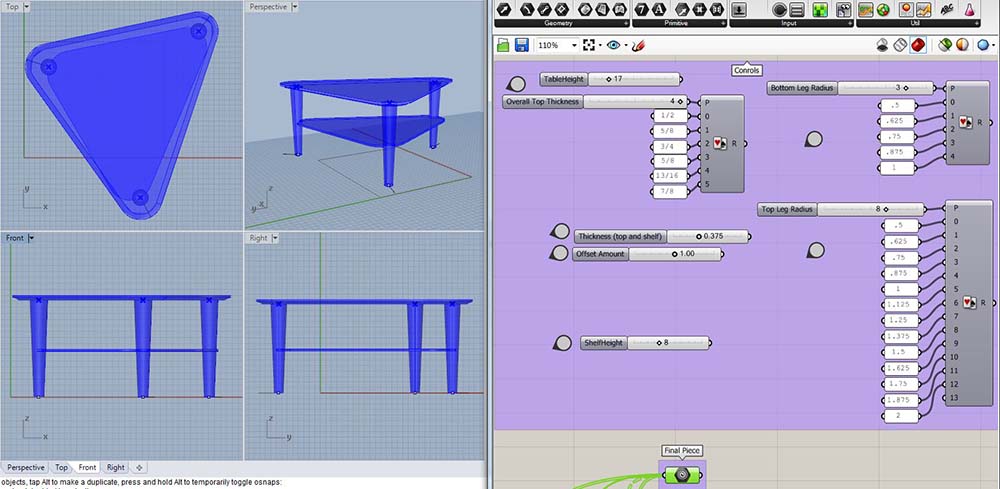Toggle the circle button beside ShelfHeight
This screenshot has width=1000, height=489.
(x=562, y=343)
